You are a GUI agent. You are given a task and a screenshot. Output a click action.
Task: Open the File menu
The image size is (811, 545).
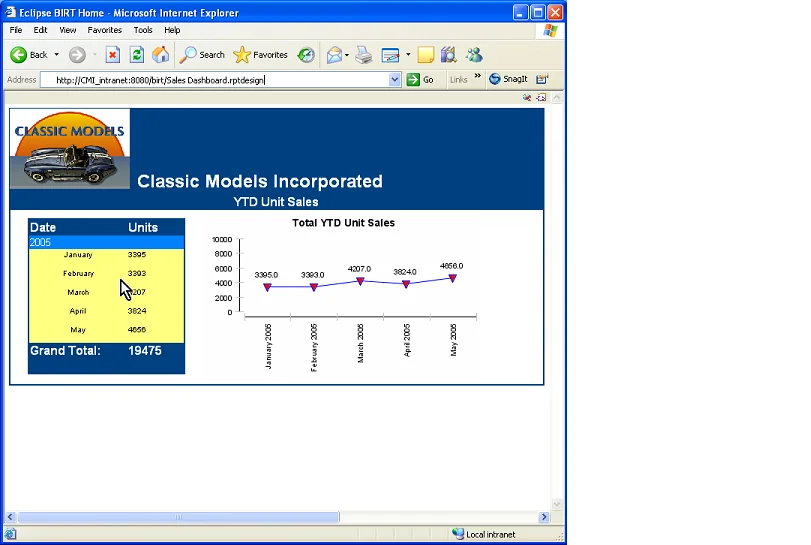coord(16,30)
